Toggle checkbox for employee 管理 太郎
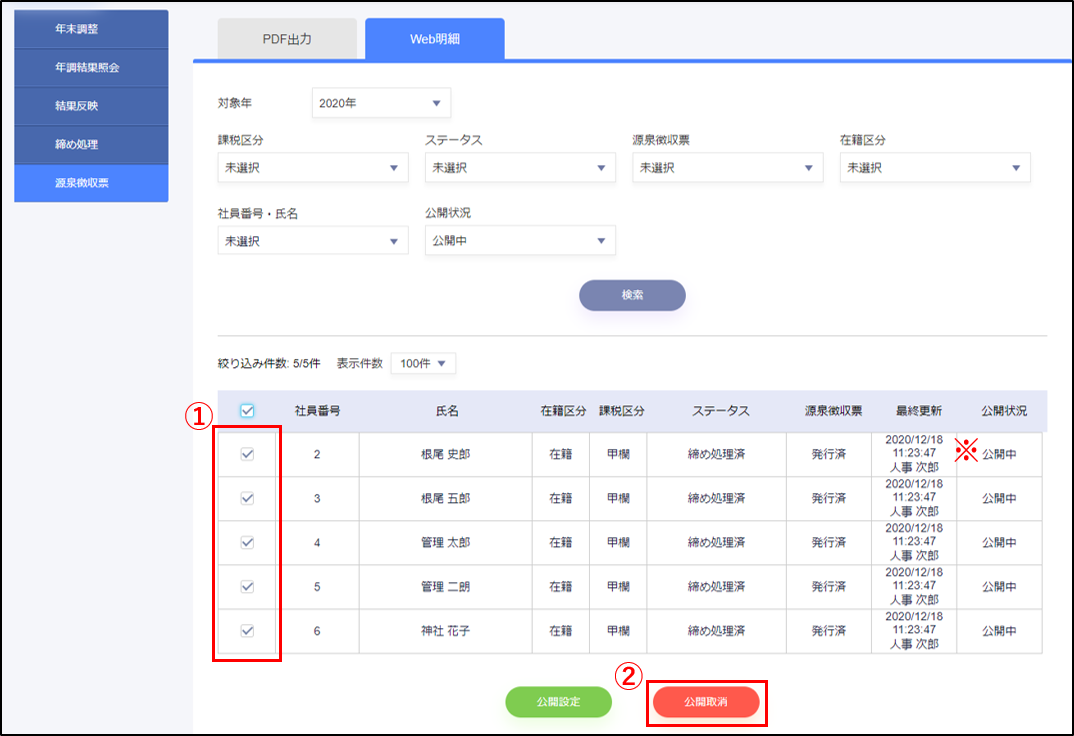 coord(247,543)
